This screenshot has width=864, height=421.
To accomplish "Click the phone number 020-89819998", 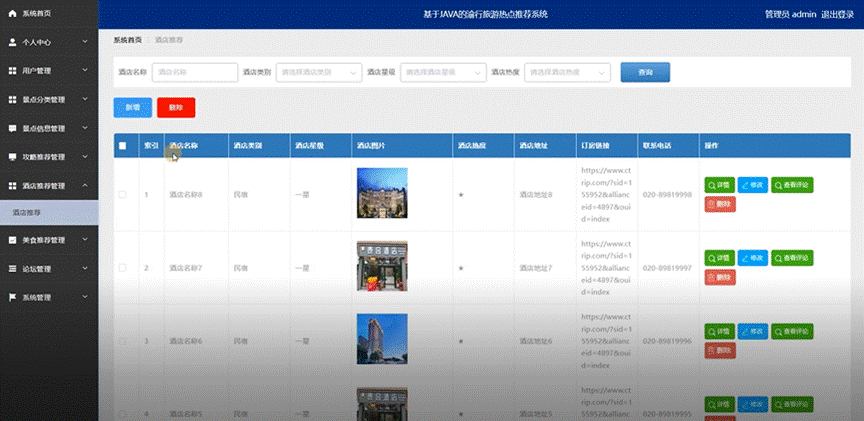I will tap(667, 195).
